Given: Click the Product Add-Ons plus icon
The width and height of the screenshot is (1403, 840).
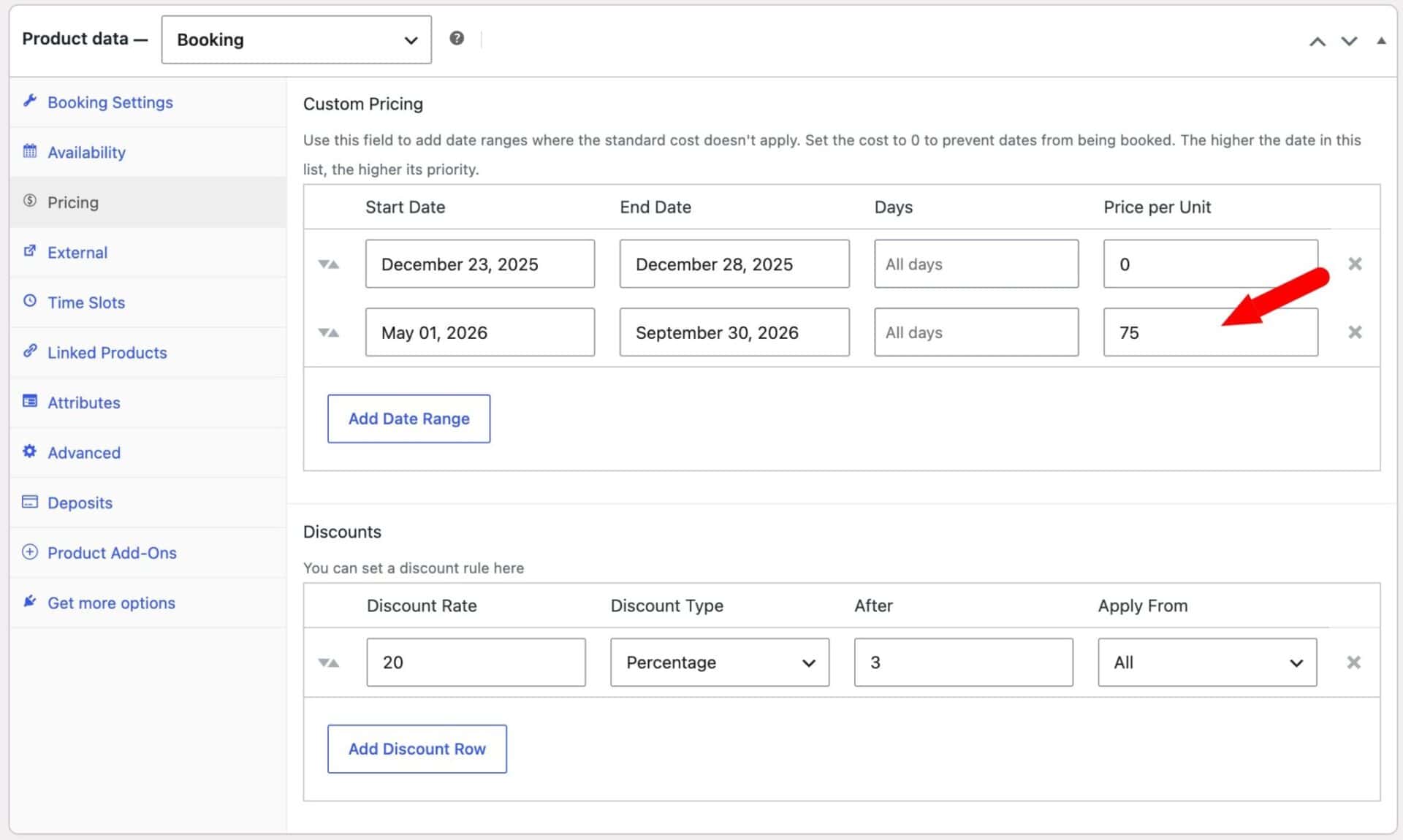Looking at the screenshot, I should (x=29, y=551).
